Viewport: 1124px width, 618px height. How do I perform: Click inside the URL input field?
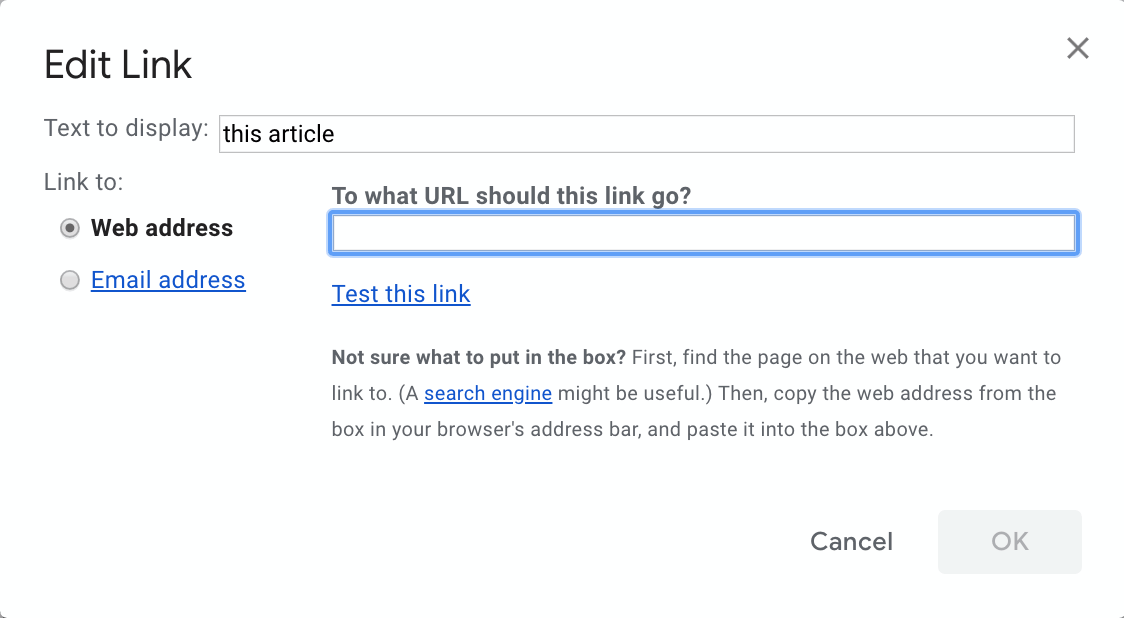click(x=703, y=232)
